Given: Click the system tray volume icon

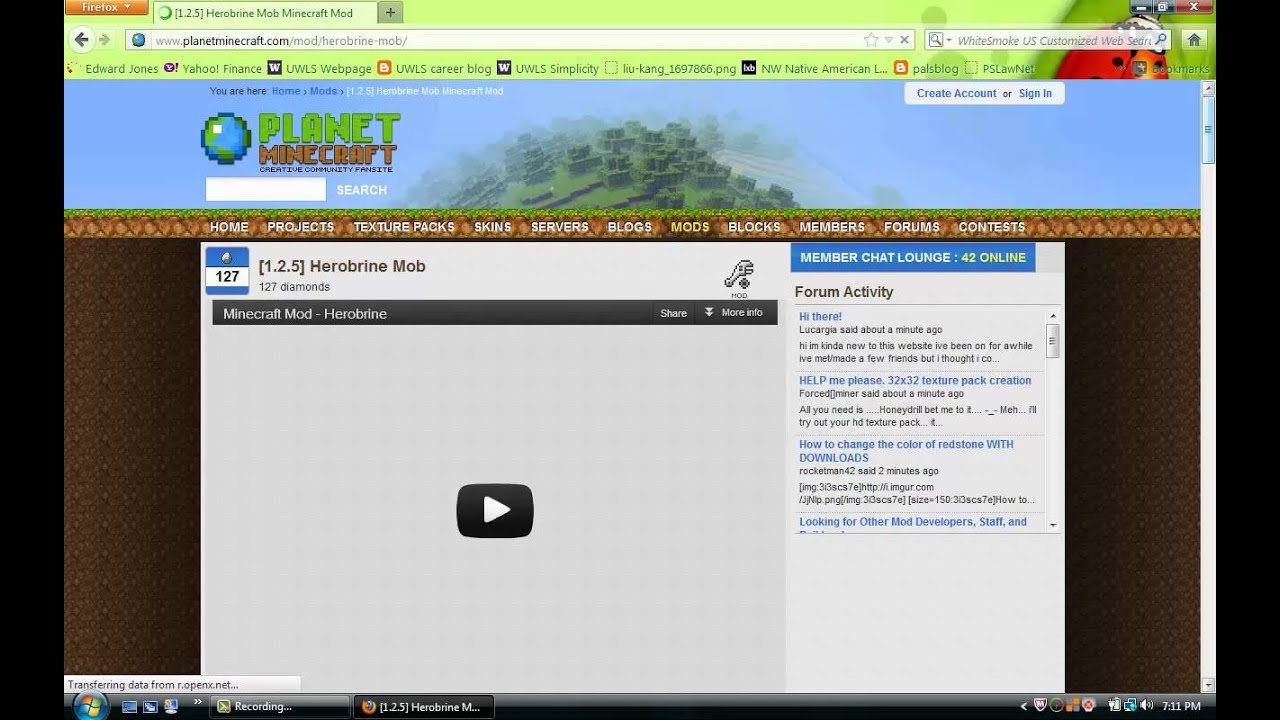Looking at the screenshot, I should click(x=1146, y=706).
